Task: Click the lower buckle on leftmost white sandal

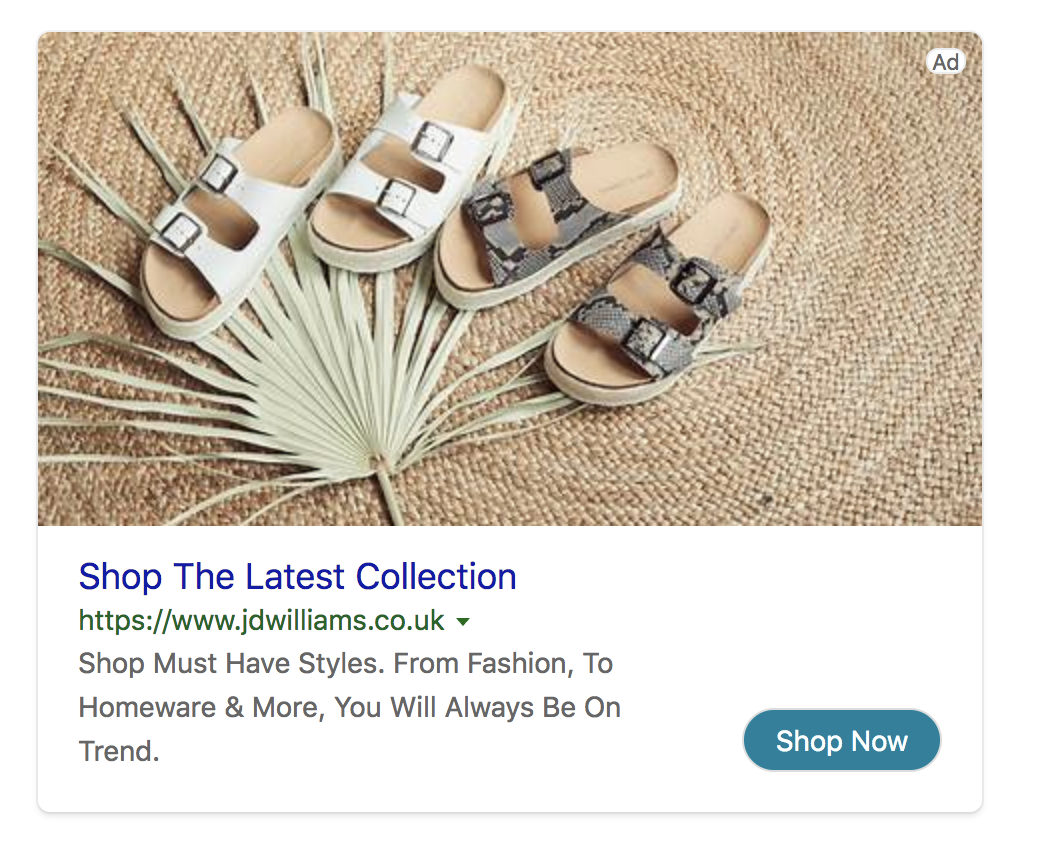Action: tap(180, 233)
